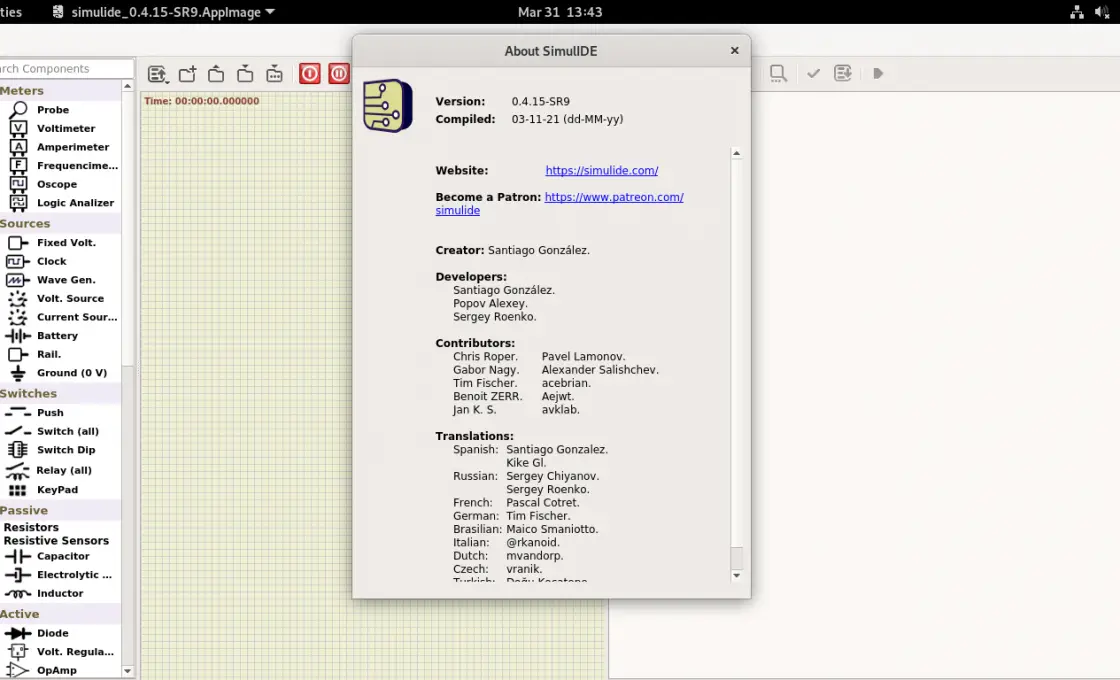
Task: Collapse the Meters category
Action: (x=21, y=91)
